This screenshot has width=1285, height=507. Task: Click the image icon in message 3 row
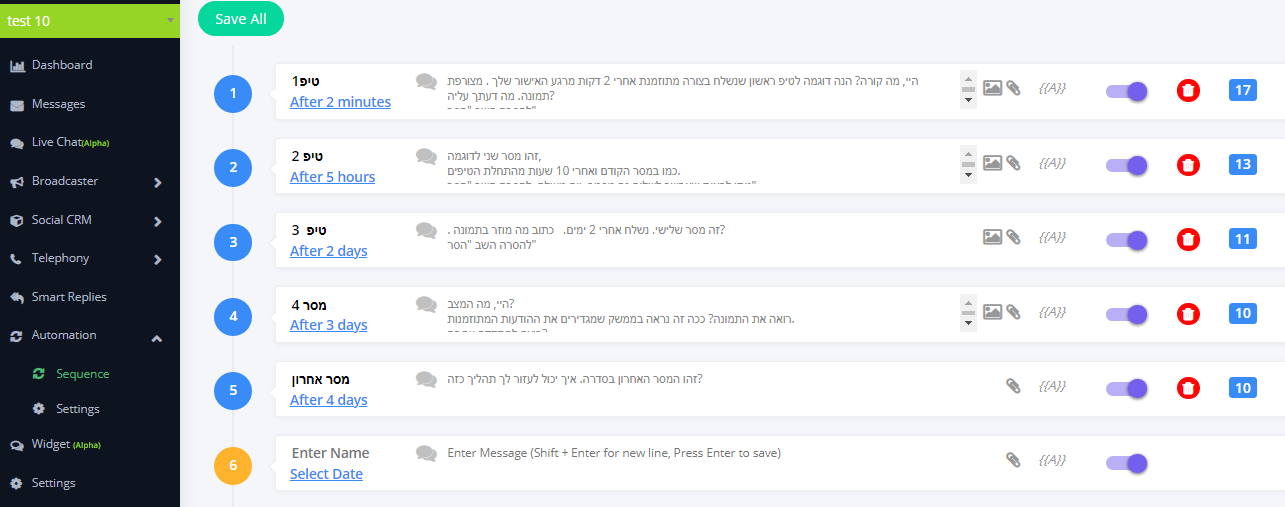(x=992, y=237)
